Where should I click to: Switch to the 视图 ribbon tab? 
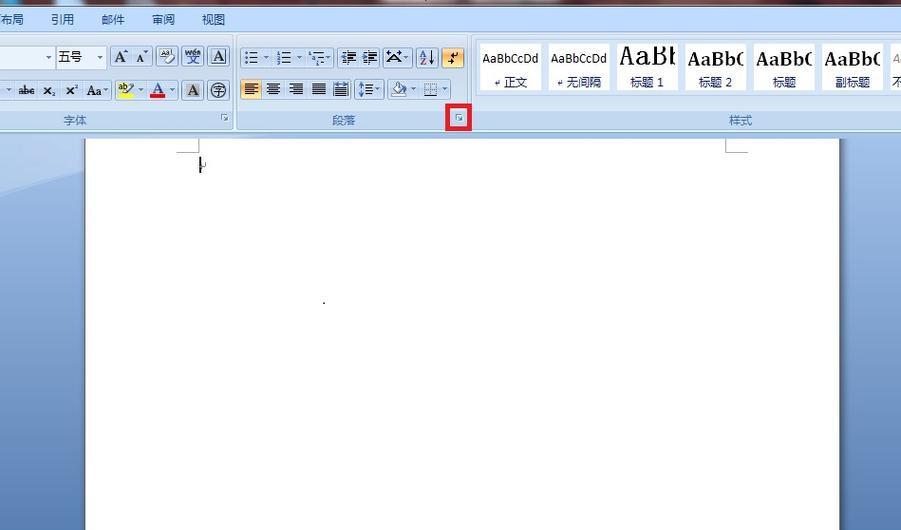click(x=213, y=20)
